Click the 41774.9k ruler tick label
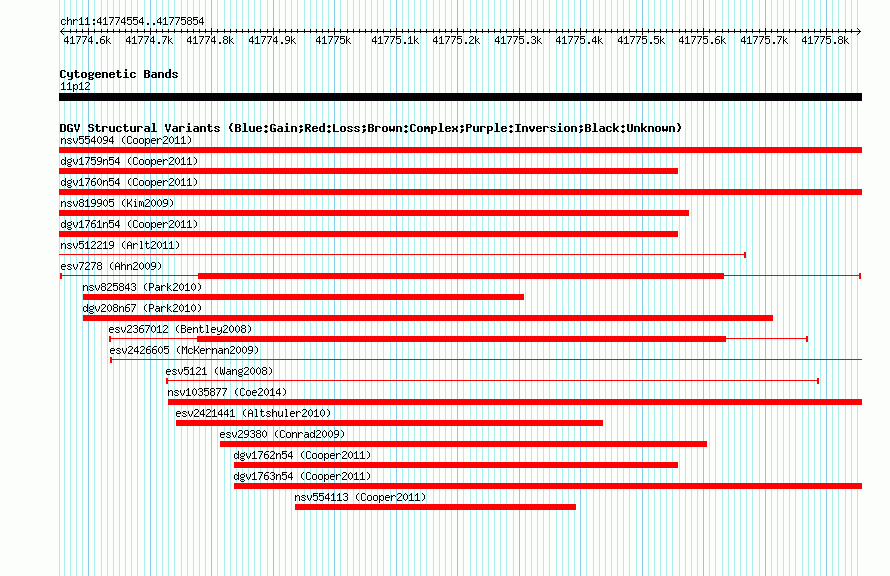Screen dimensions: 890x576 (272, 40)
